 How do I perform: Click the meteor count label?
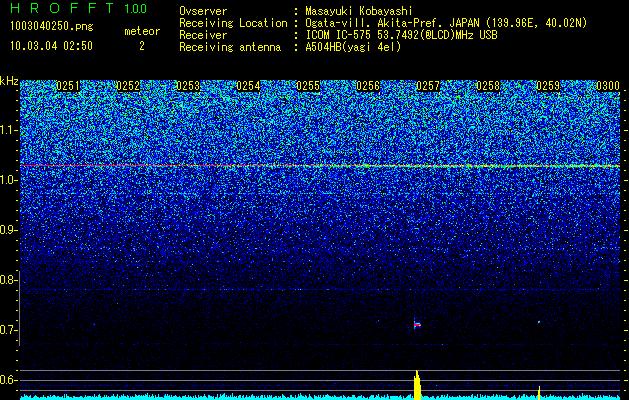142,31
